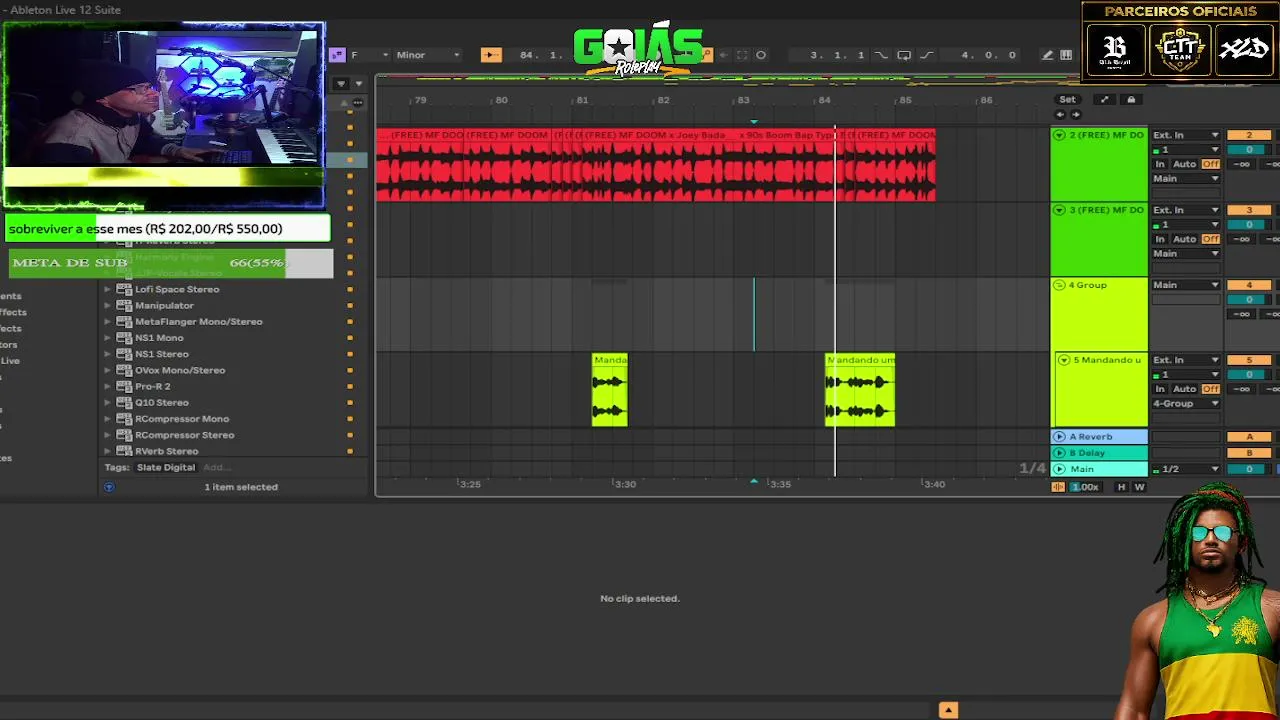Click the computer MIDI keyboard icon

coord(1066,55)
